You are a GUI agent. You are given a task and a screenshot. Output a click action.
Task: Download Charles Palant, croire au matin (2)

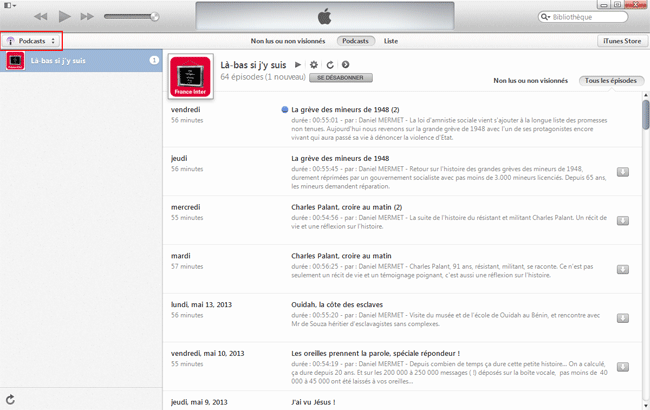pyautogui.click(x=623, y=221)
